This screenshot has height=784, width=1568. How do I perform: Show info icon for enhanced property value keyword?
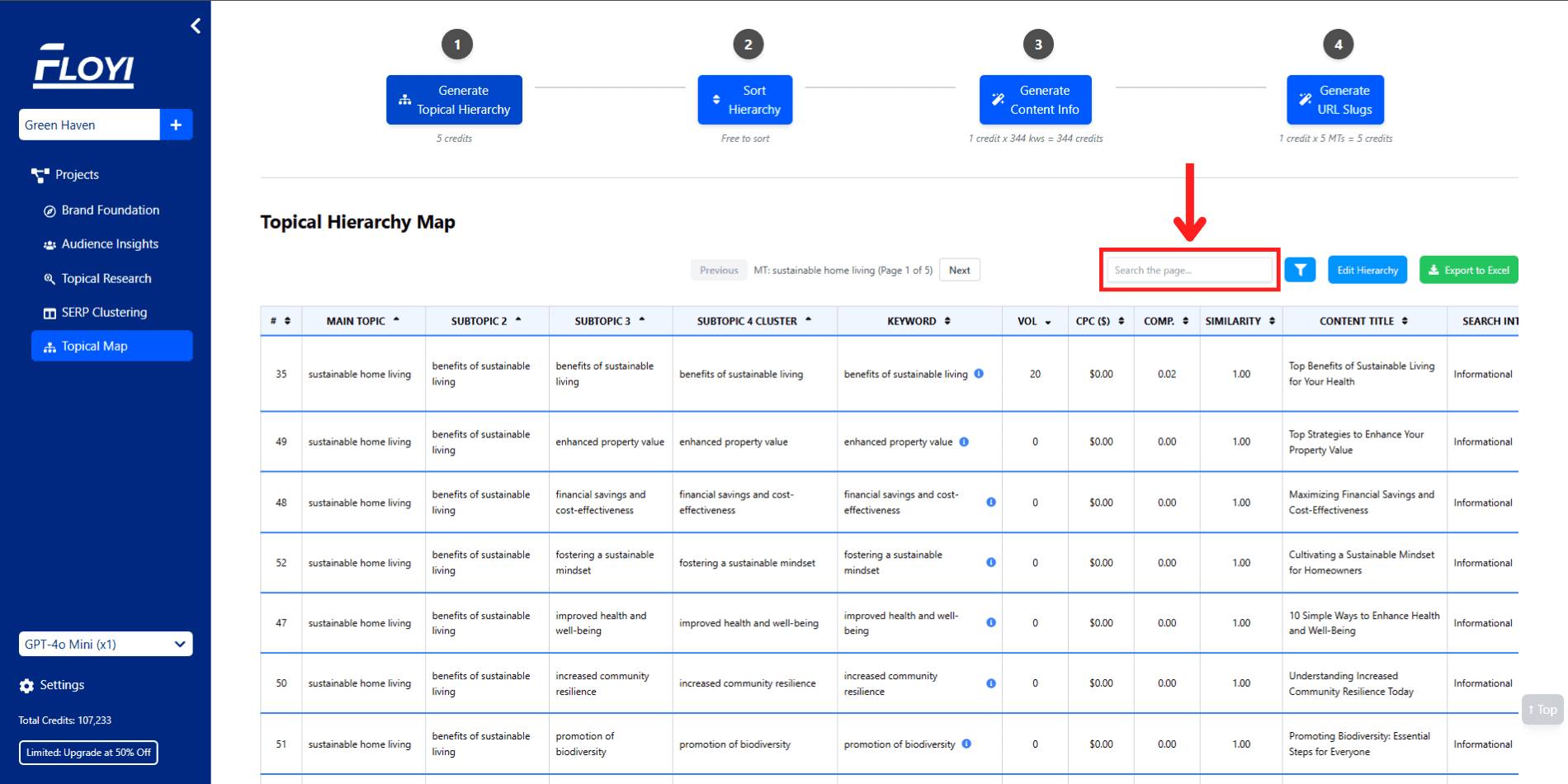[964, 442]
